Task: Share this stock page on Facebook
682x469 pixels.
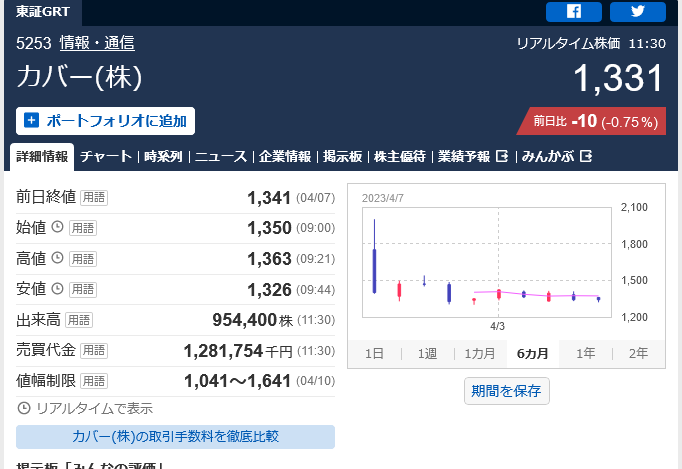Action: [574, 11]
